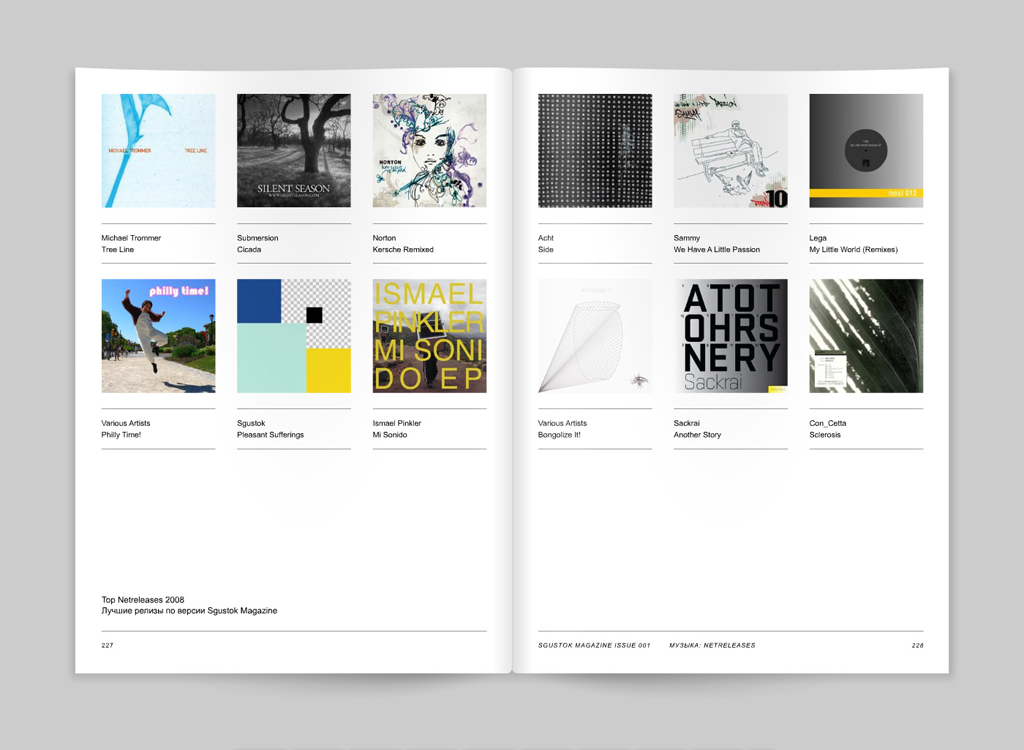Click the caption title Another Story
This screenshot has height=750, width=1024.
tap(697, 435)
